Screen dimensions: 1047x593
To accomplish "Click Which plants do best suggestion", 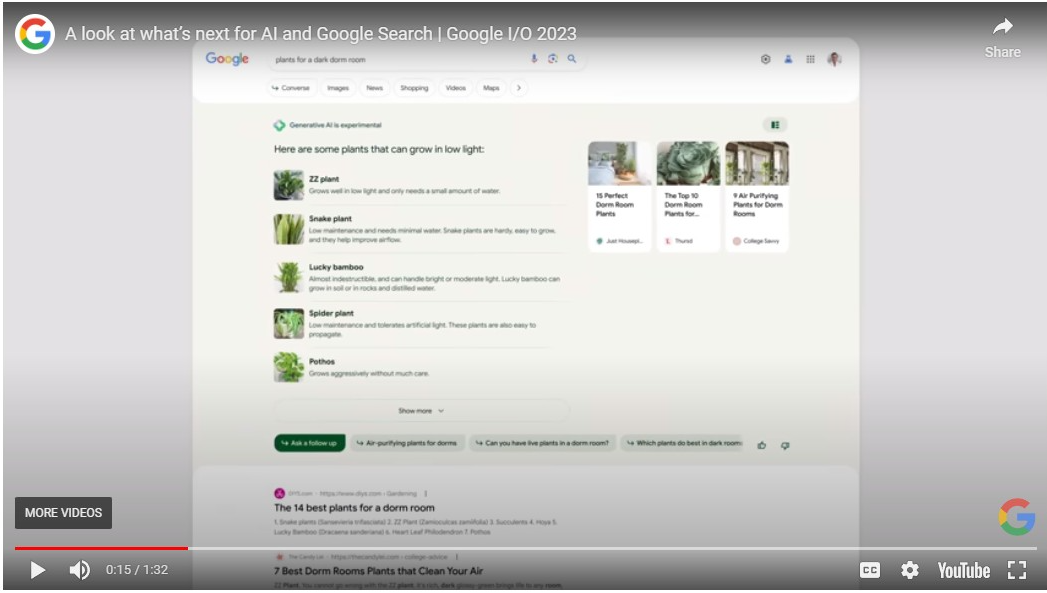I will (682, 443).
